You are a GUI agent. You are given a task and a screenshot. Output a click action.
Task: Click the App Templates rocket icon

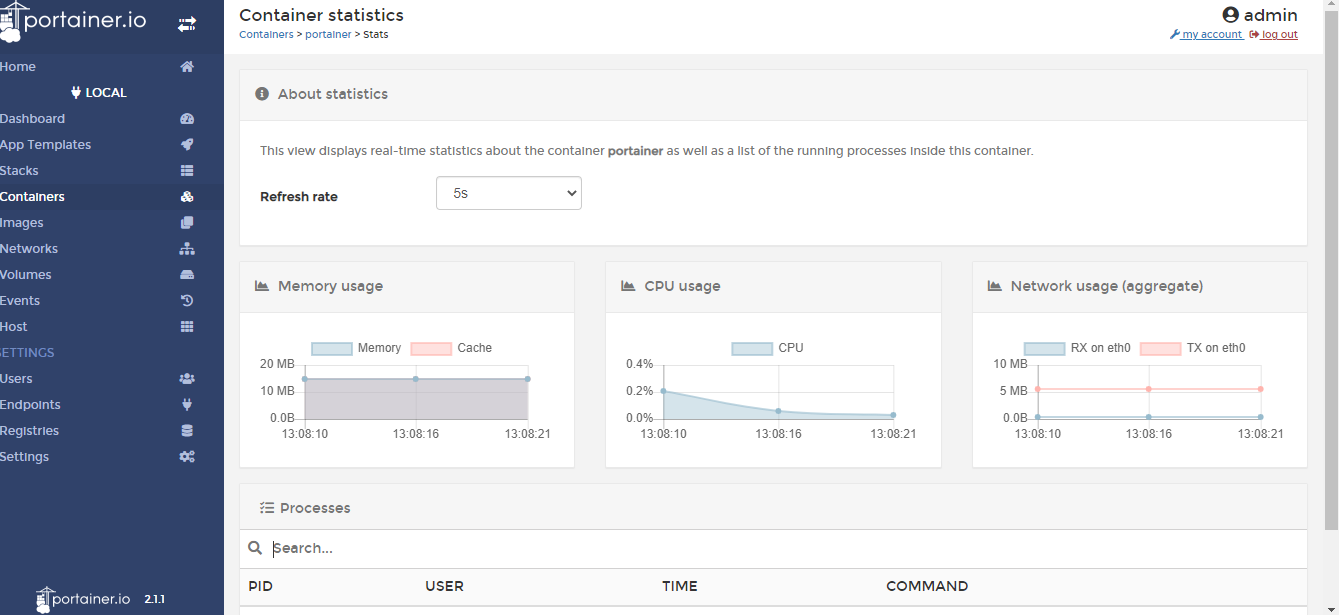click(187, 144)
